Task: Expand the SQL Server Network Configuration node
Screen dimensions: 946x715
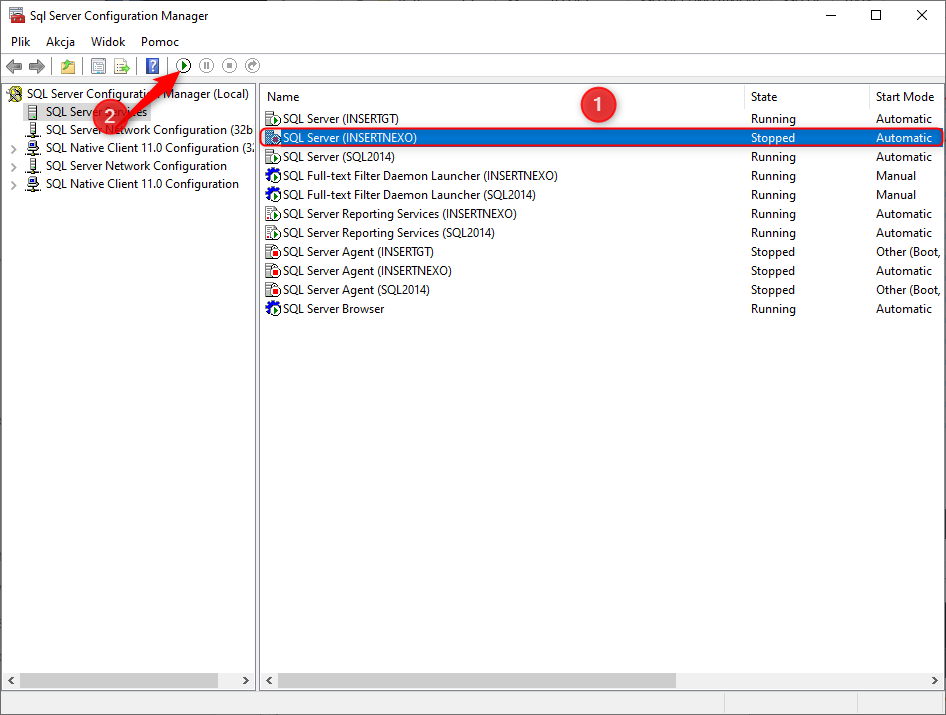Action: pyautogui.click(x=13, y=167)
